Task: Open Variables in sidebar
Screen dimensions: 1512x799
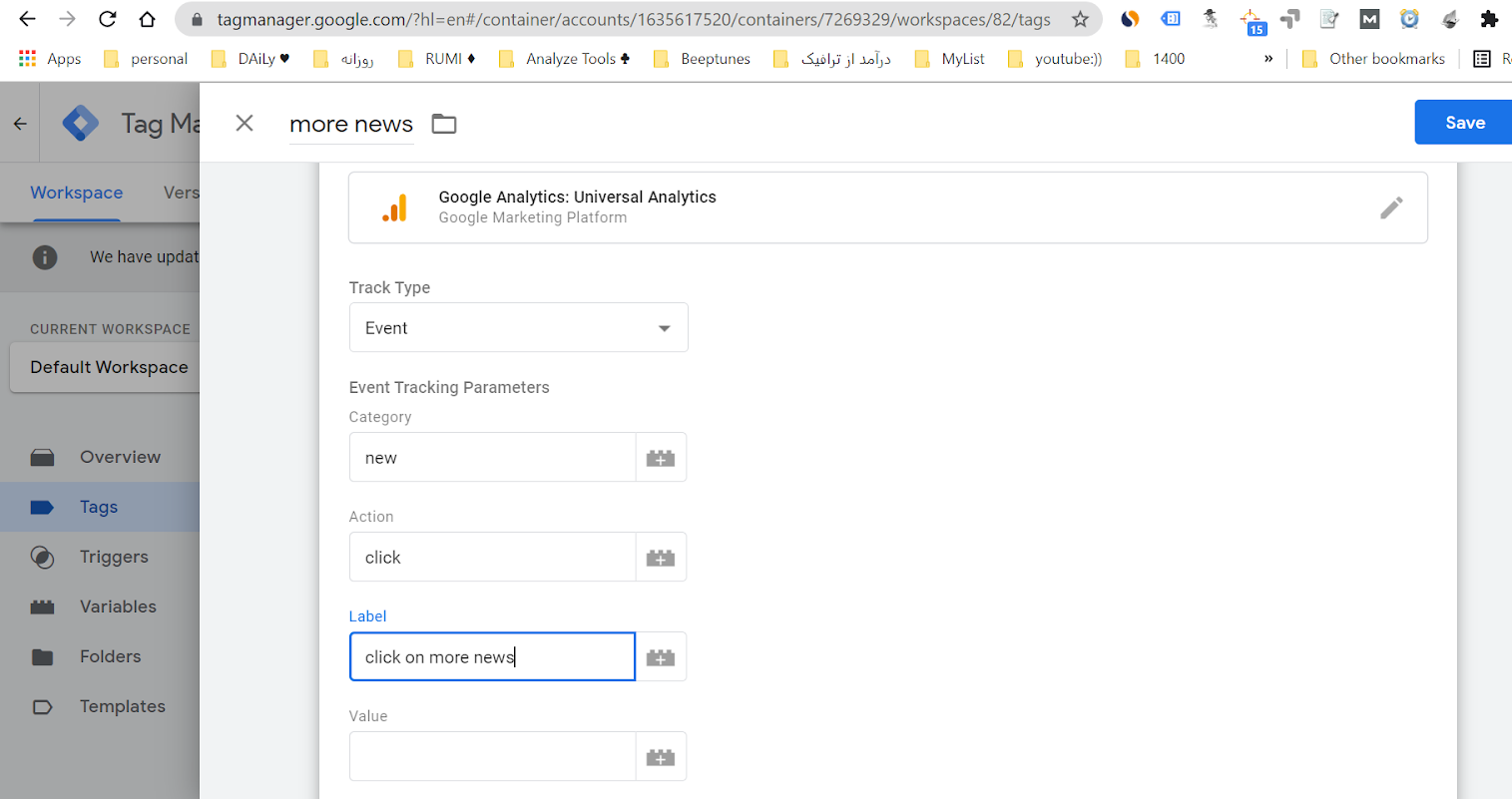Action: pos(100,606)
